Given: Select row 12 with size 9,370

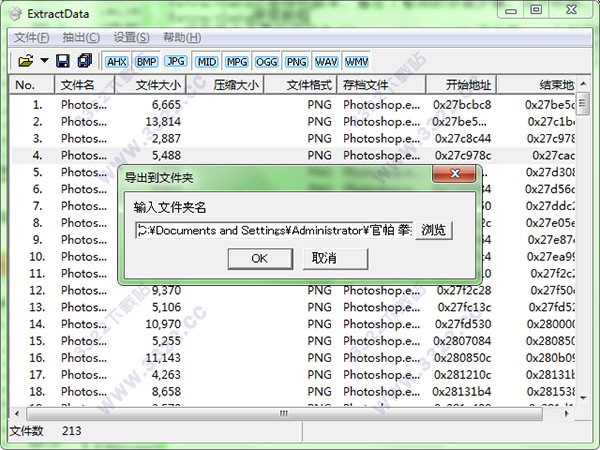Looking at the screenshot, I should pos(293,290).
